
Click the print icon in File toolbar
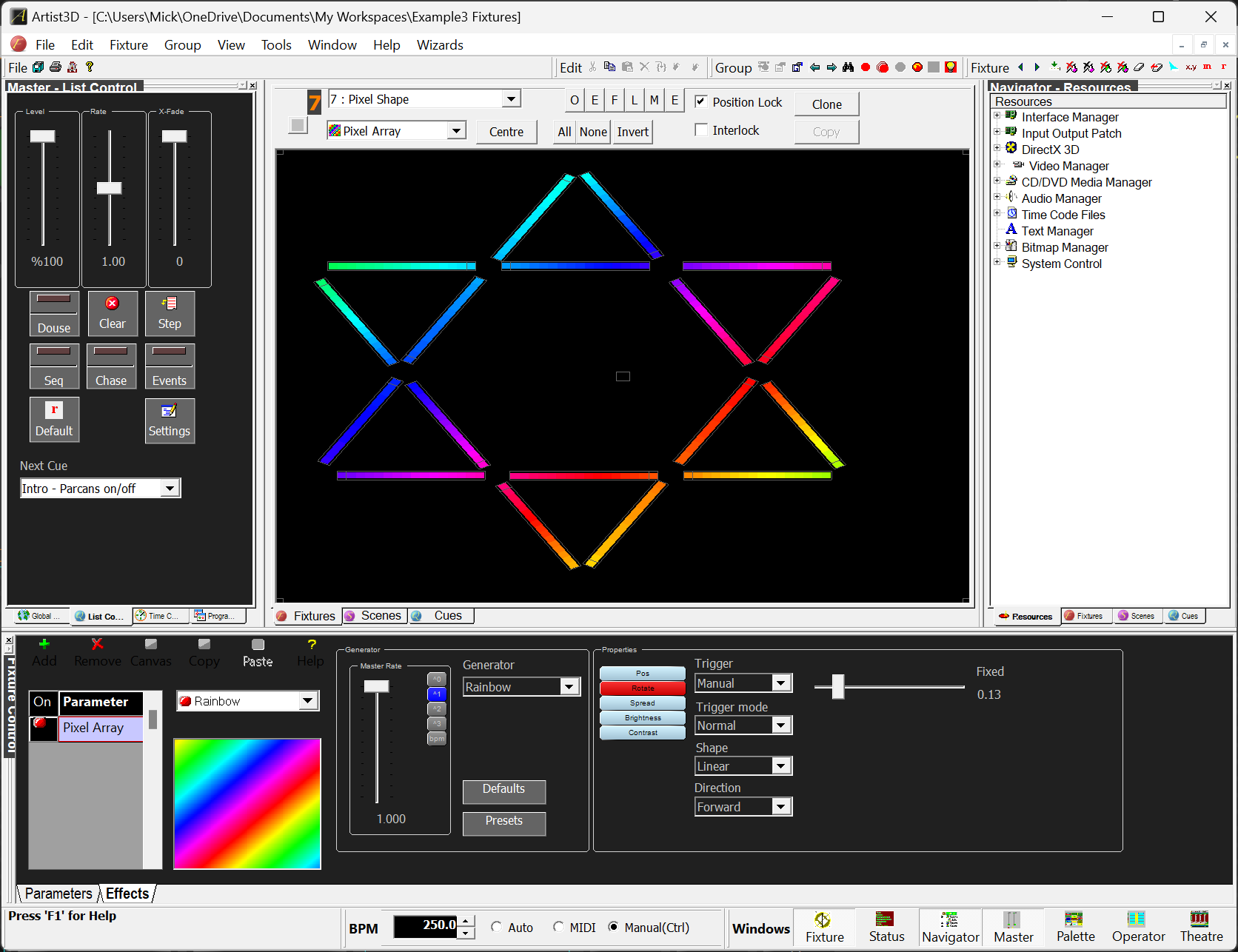56,67
